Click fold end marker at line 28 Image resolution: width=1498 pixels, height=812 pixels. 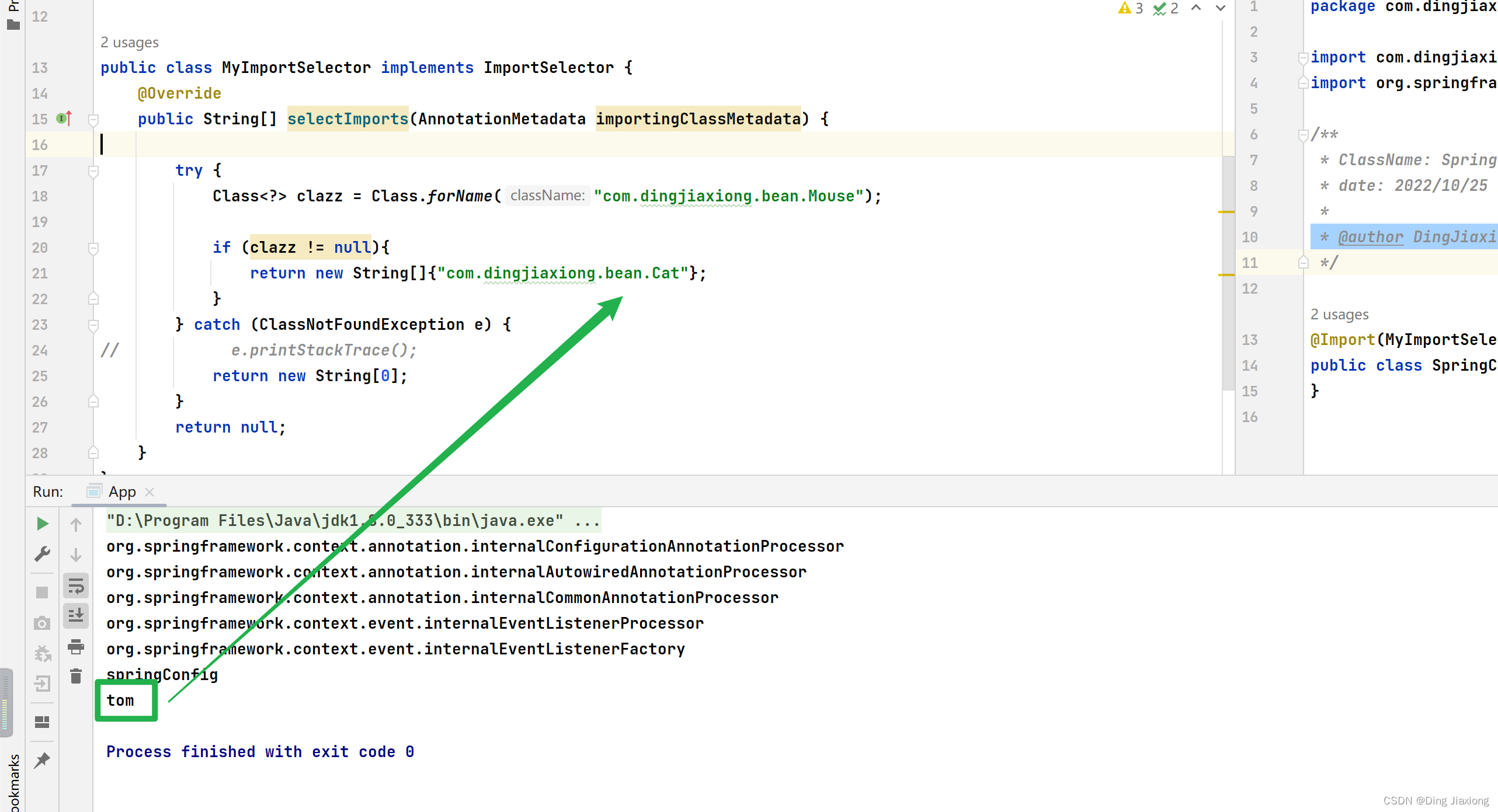click(x=93, y=453)
